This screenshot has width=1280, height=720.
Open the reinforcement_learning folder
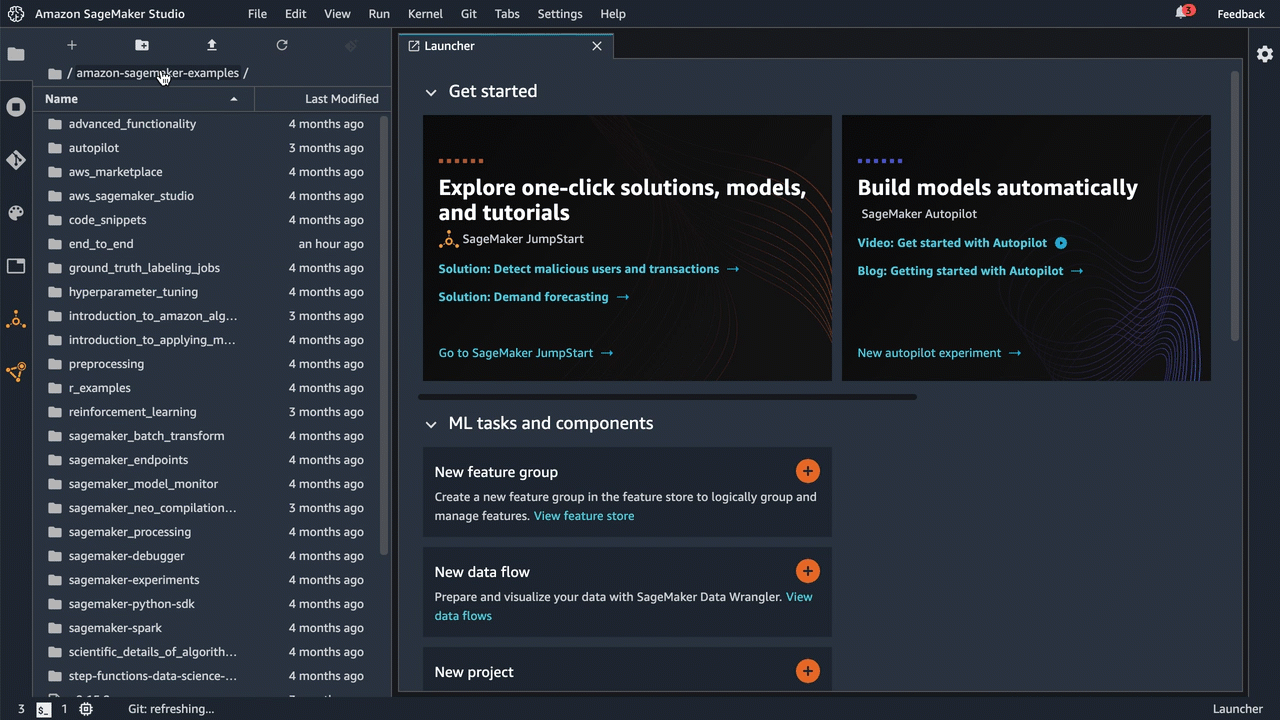132,412
